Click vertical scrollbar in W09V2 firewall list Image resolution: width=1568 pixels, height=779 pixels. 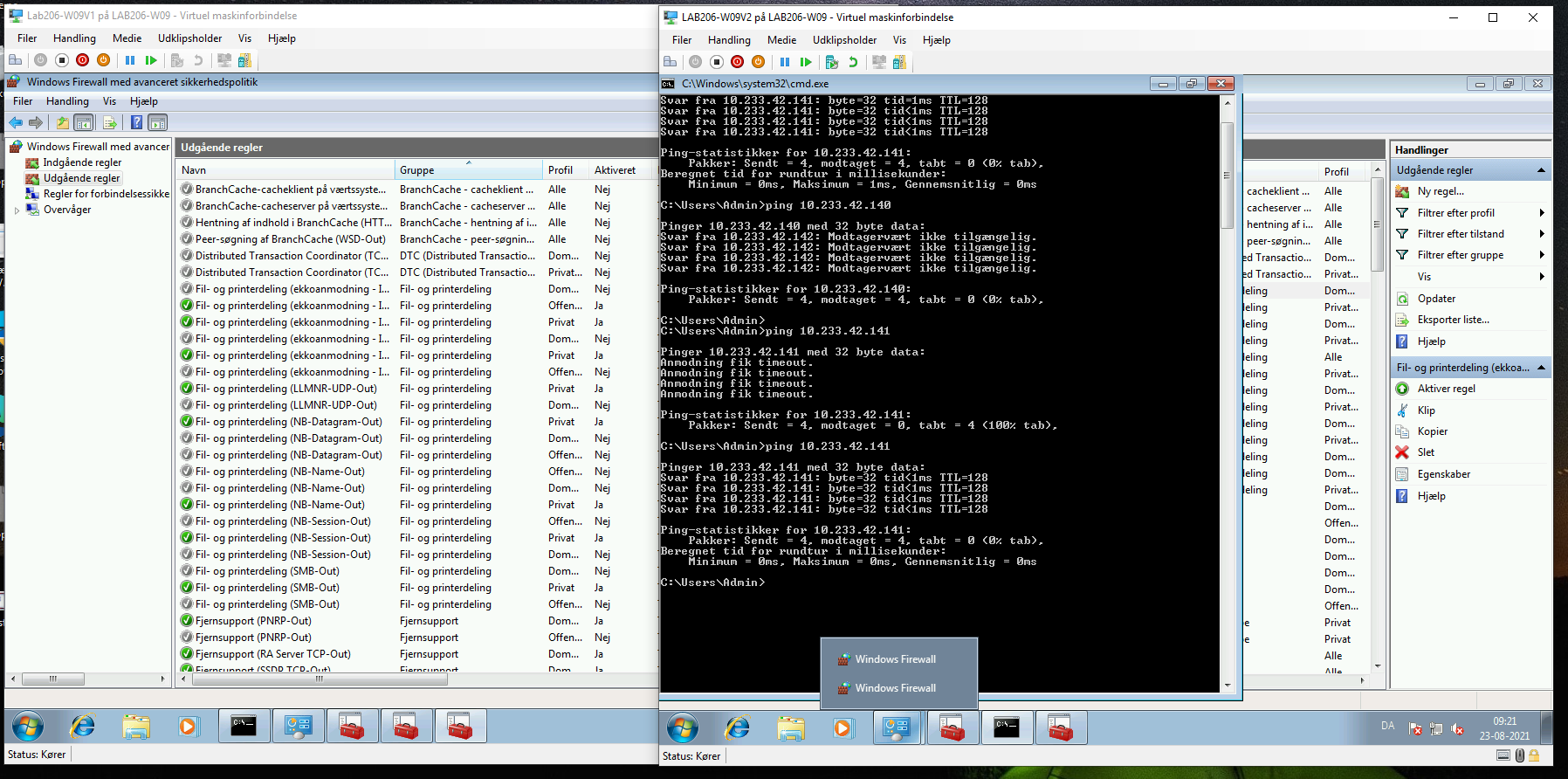(1378, 224)
